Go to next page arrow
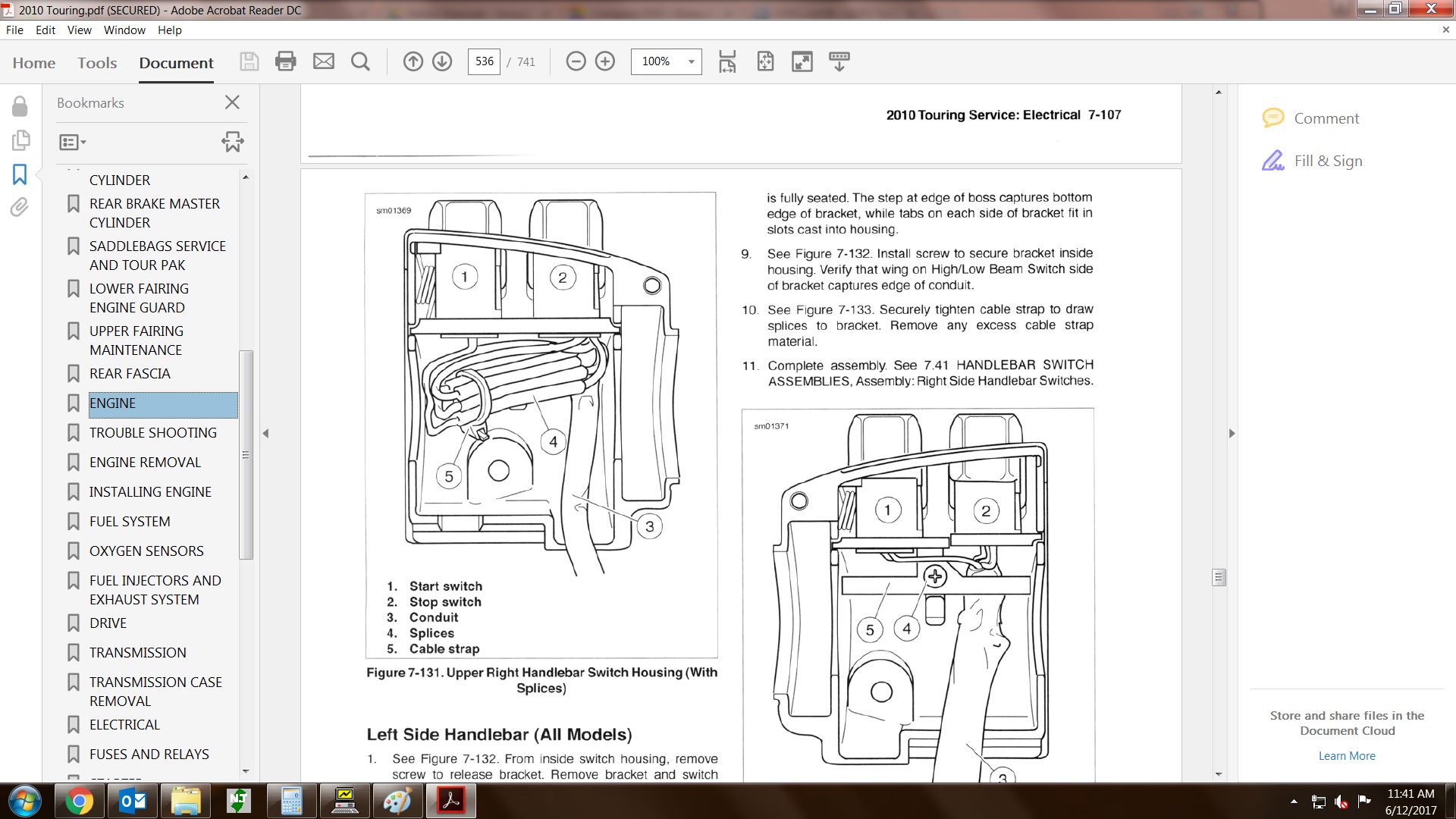 (442, 61)
